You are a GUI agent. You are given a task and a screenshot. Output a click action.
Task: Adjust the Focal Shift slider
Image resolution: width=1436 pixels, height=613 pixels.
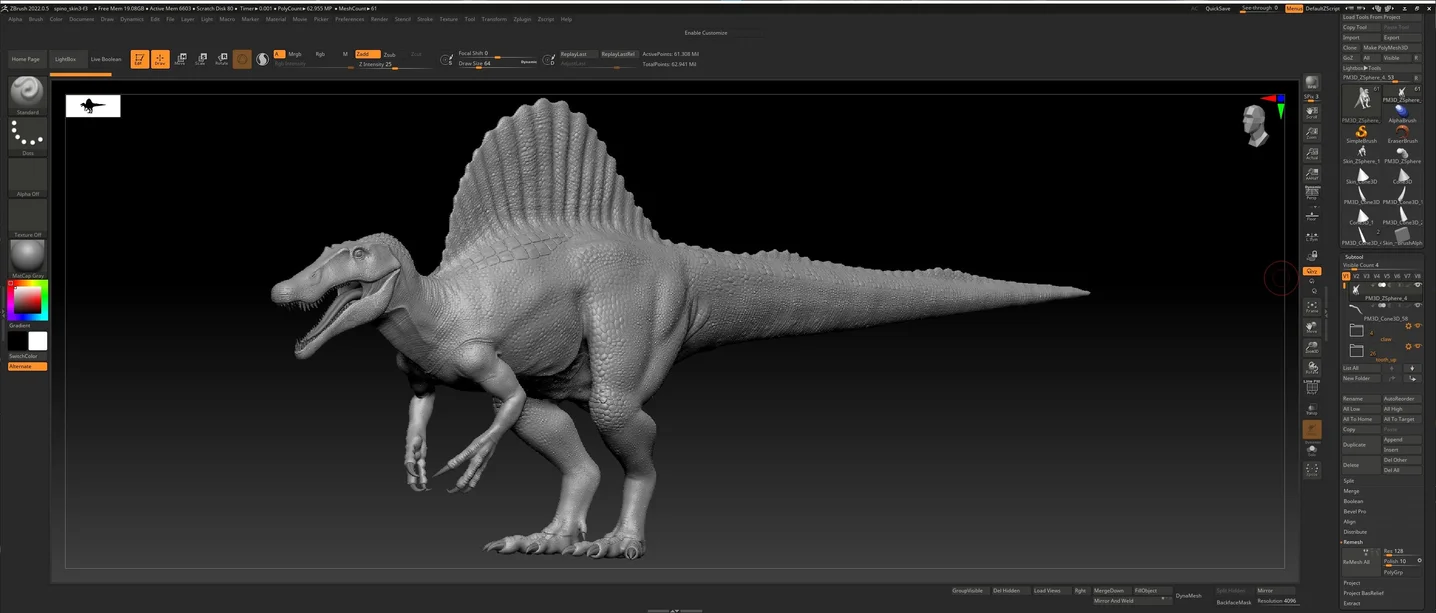click(497, 53)
